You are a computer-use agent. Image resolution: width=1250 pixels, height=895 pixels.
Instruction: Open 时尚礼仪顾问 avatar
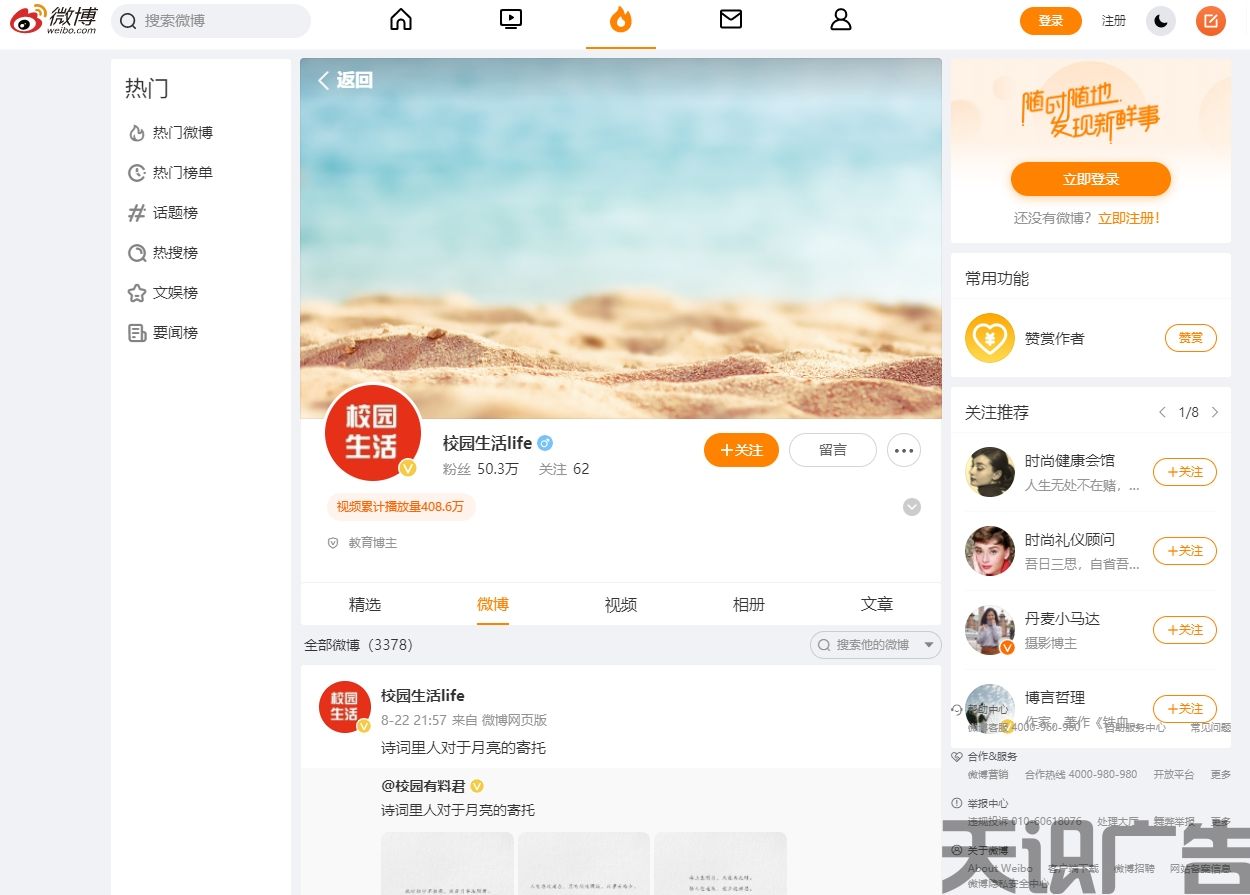pyautogui.click(x=990, y=551)
